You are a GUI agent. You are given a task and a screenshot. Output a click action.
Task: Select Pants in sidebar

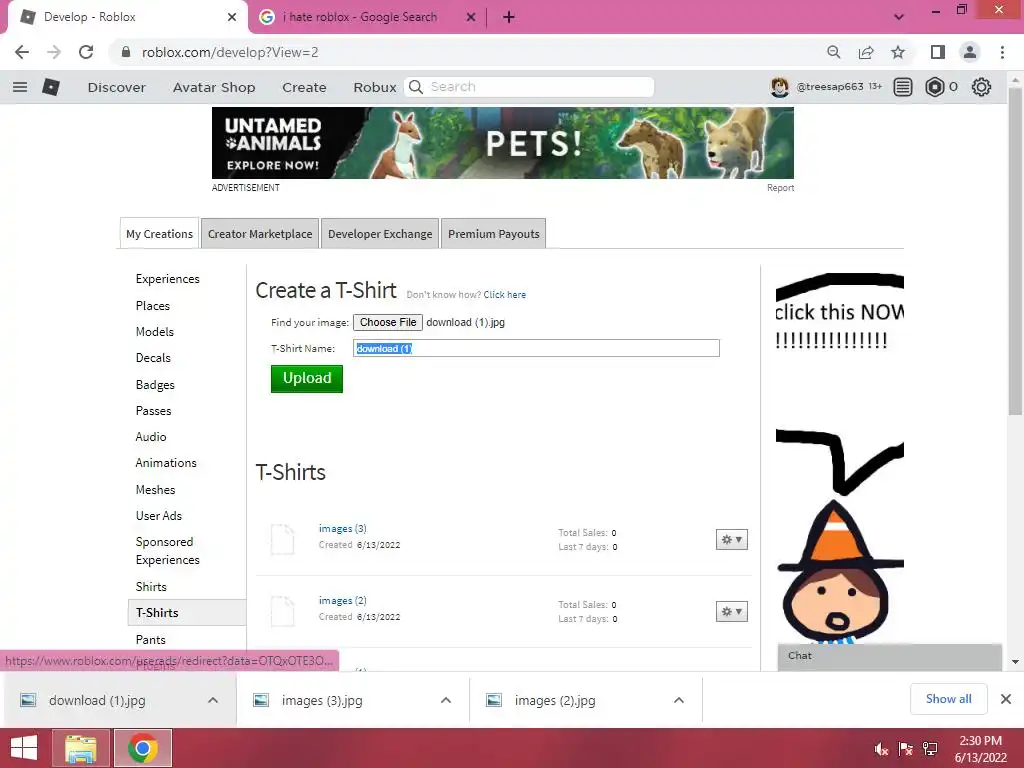151,639
